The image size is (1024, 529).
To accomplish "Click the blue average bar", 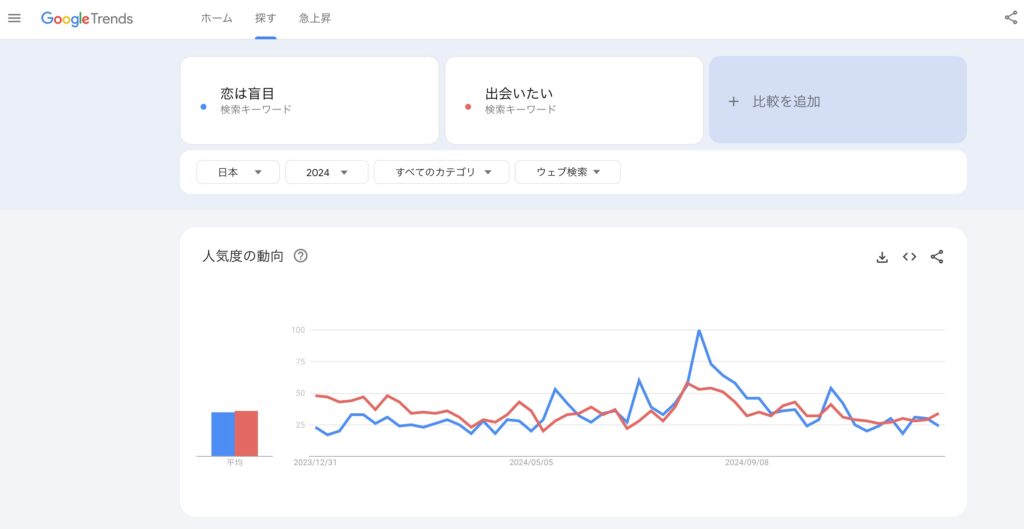I will (x=222, y=434).
